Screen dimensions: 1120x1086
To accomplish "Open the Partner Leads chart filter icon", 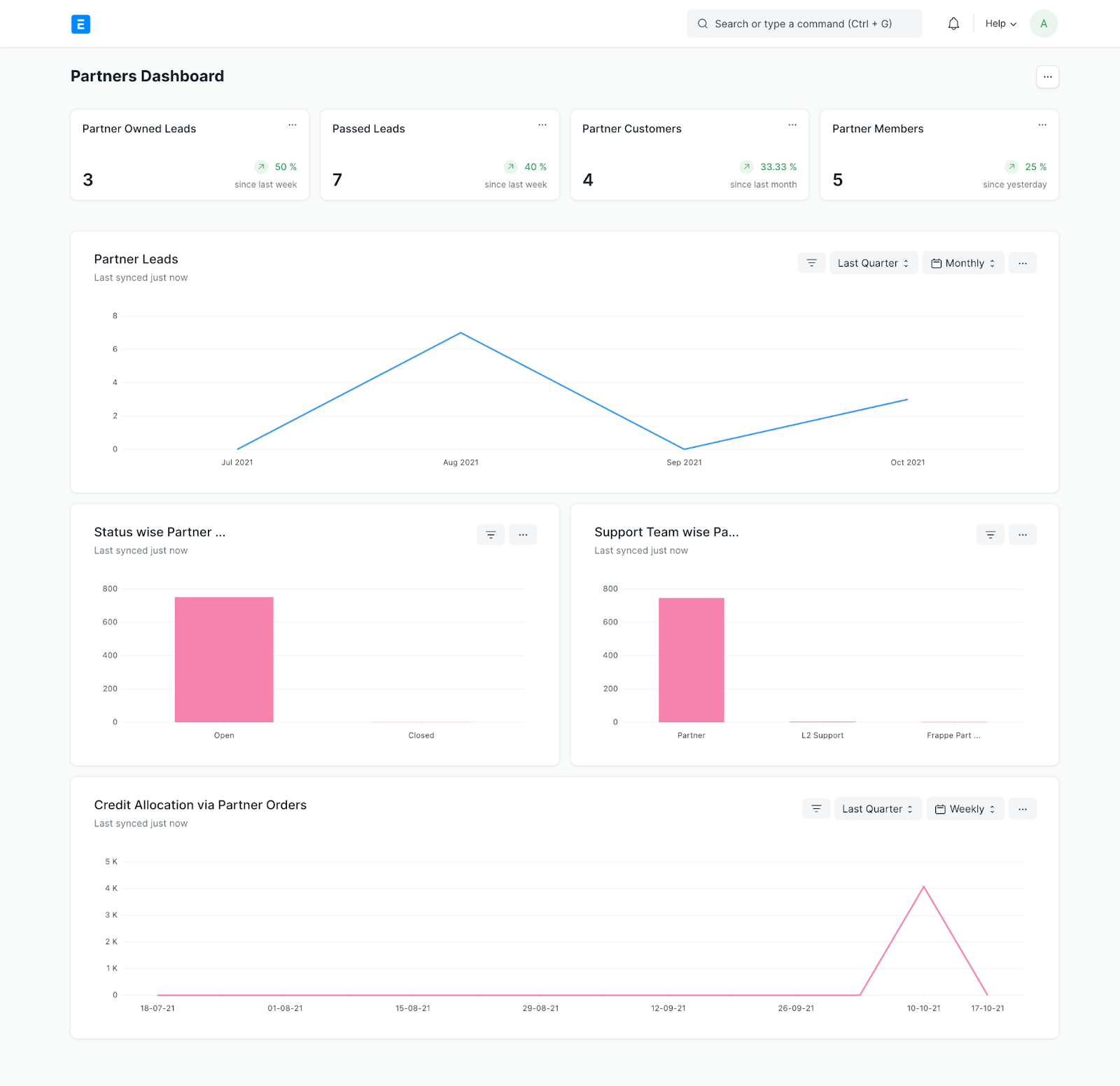I will pyautogui.click(x=811, y=263).
